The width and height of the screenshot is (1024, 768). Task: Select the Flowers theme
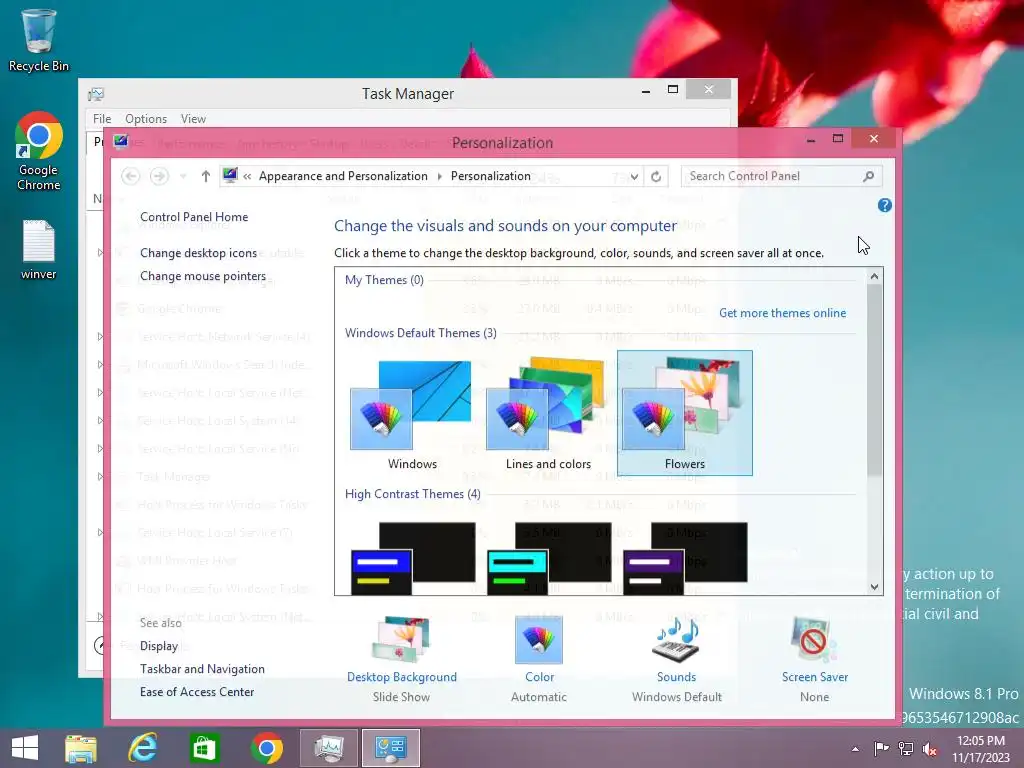pyautogui.click(x=684, y=413)
